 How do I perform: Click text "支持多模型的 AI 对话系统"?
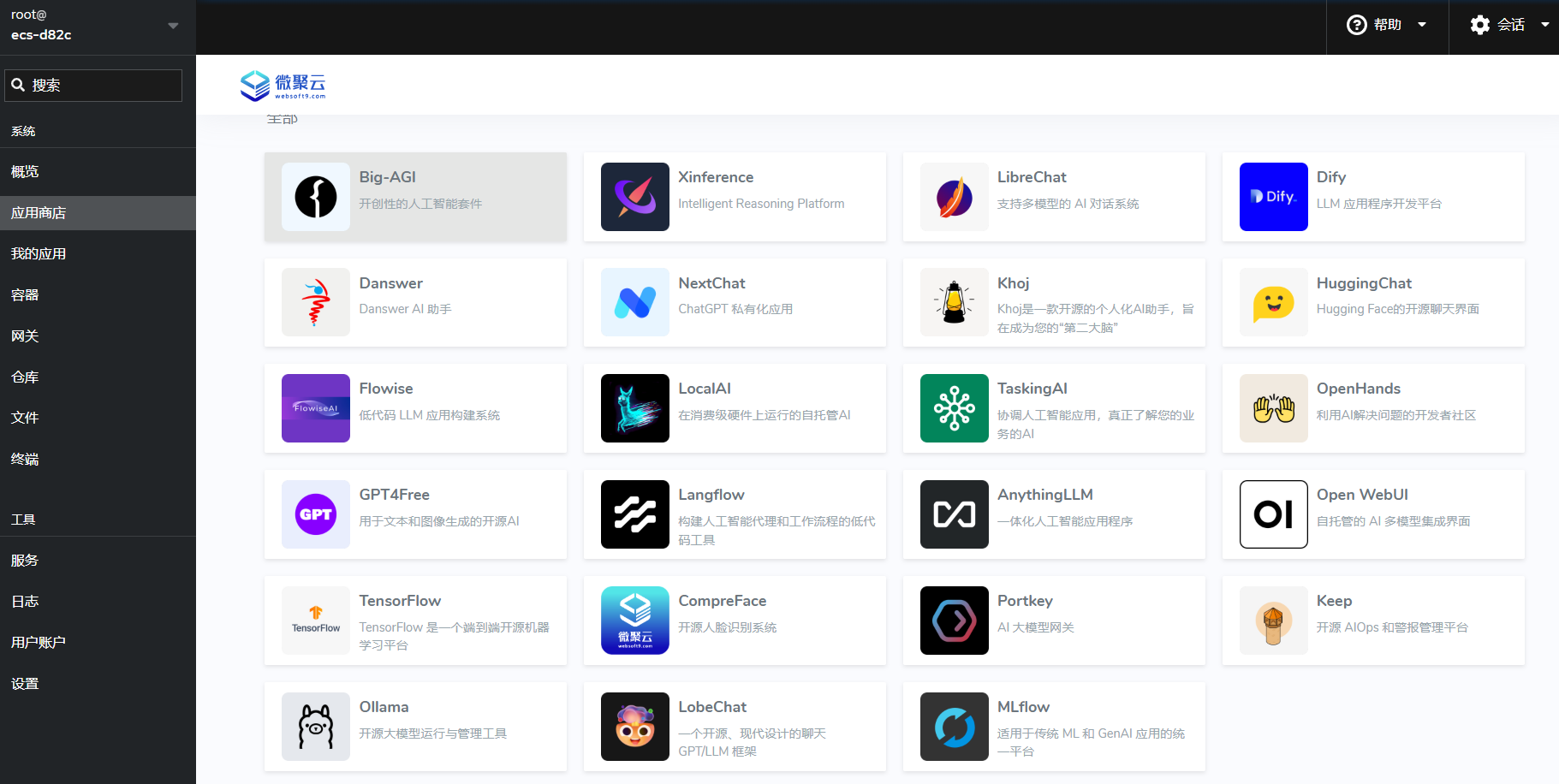(1068, 204)
